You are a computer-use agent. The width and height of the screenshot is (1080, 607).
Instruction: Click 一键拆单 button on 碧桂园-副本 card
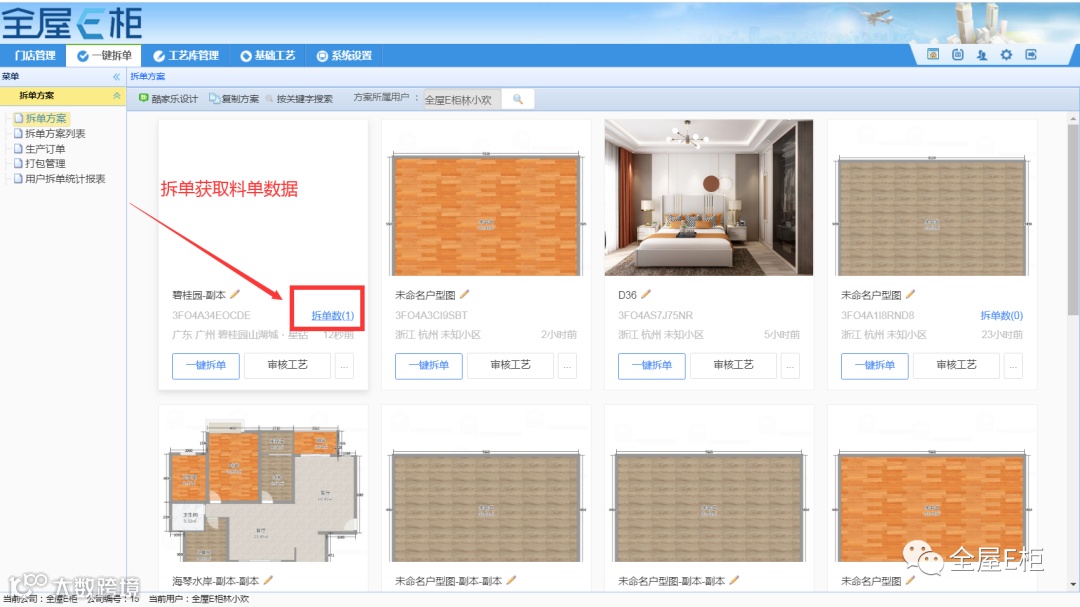206,365
